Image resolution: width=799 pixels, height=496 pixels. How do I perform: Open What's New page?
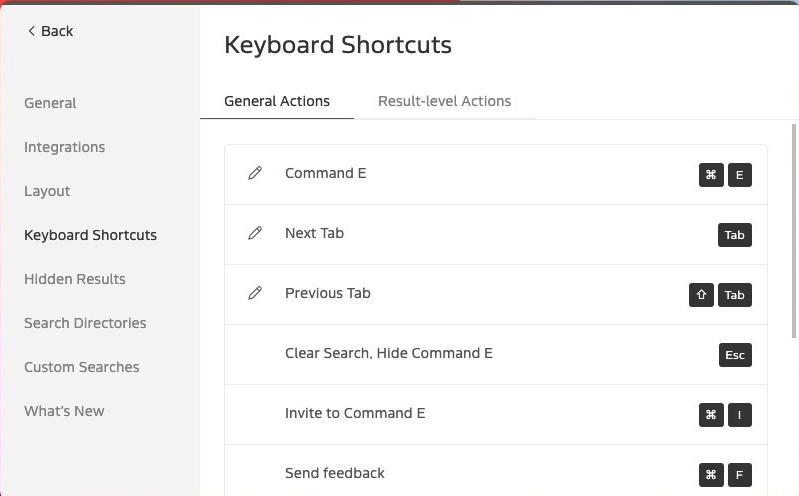(x=64, y=411)
